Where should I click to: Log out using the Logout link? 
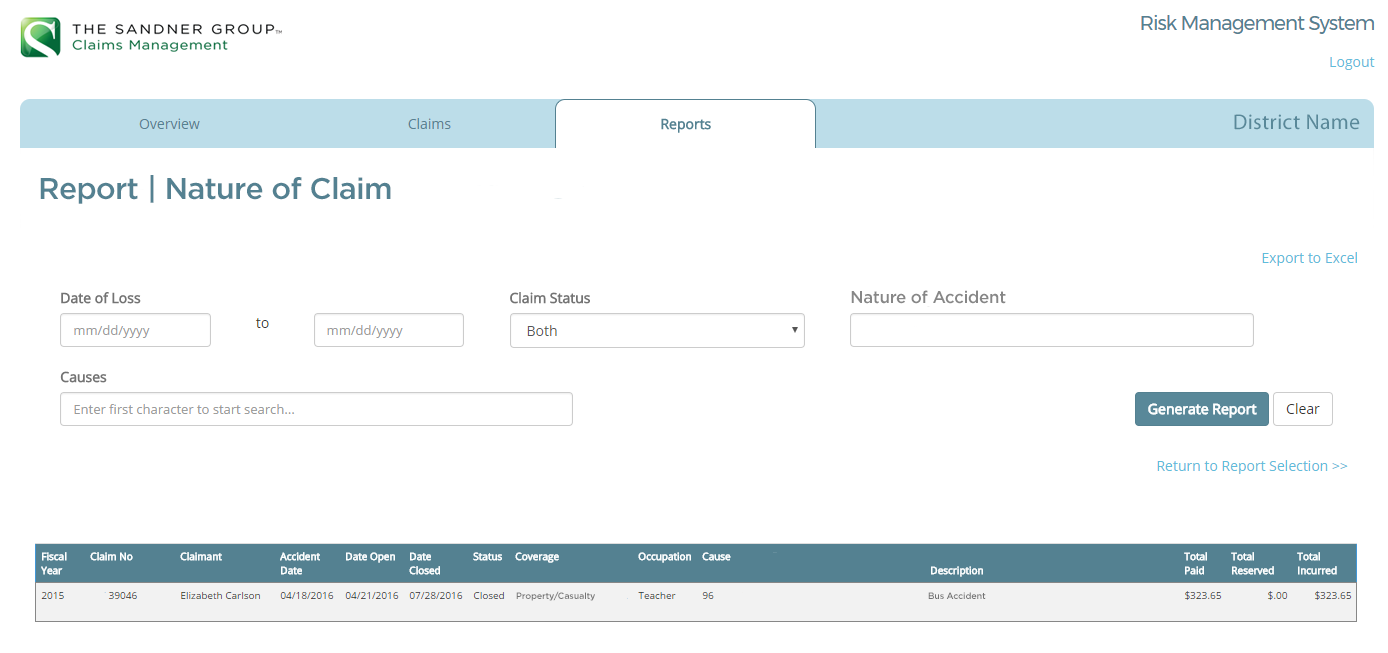click(1351, 62)
